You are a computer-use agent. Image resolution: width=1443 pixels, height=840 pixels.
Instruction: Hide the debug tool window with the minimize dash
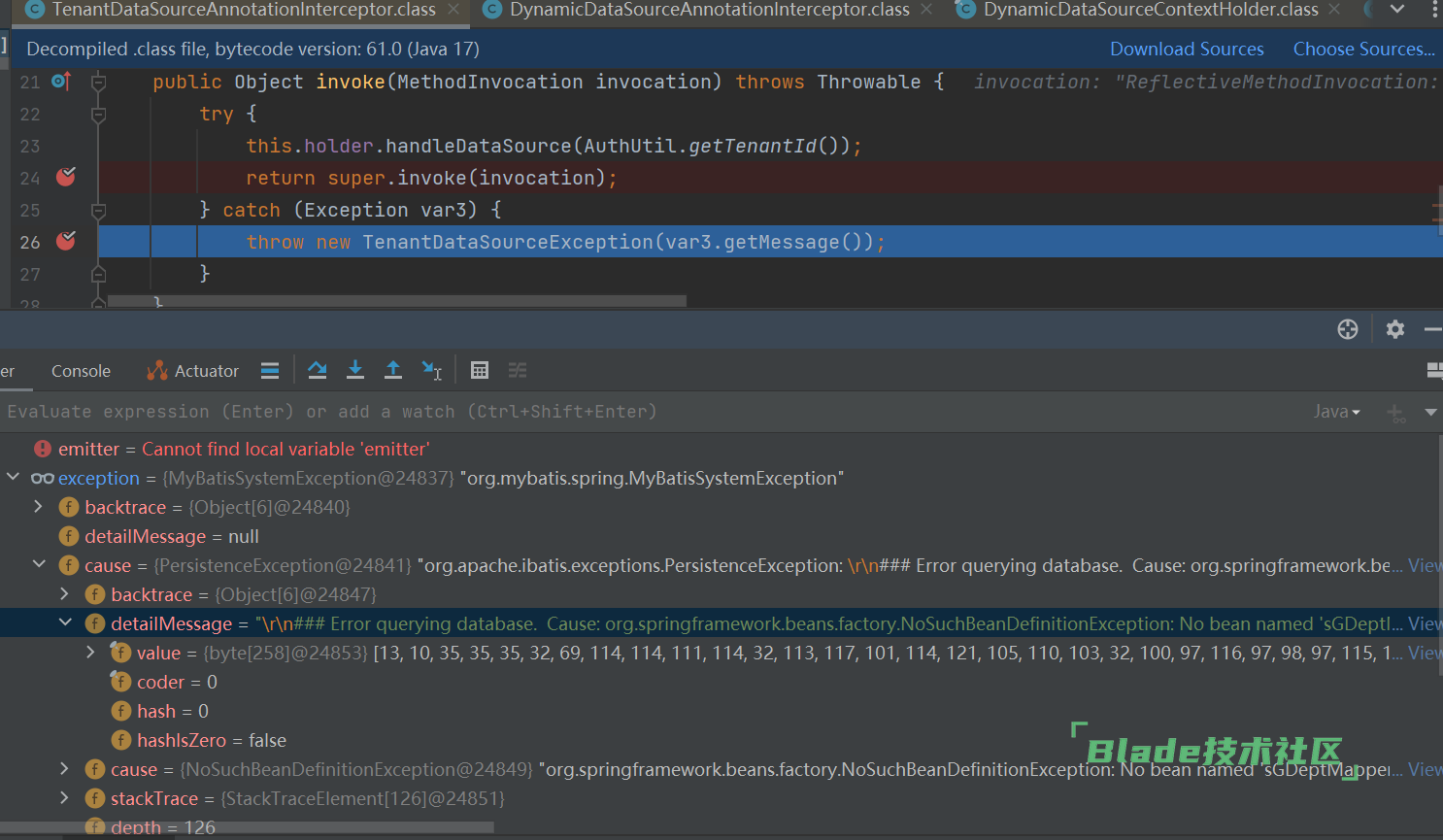(x=1432, y=330)
